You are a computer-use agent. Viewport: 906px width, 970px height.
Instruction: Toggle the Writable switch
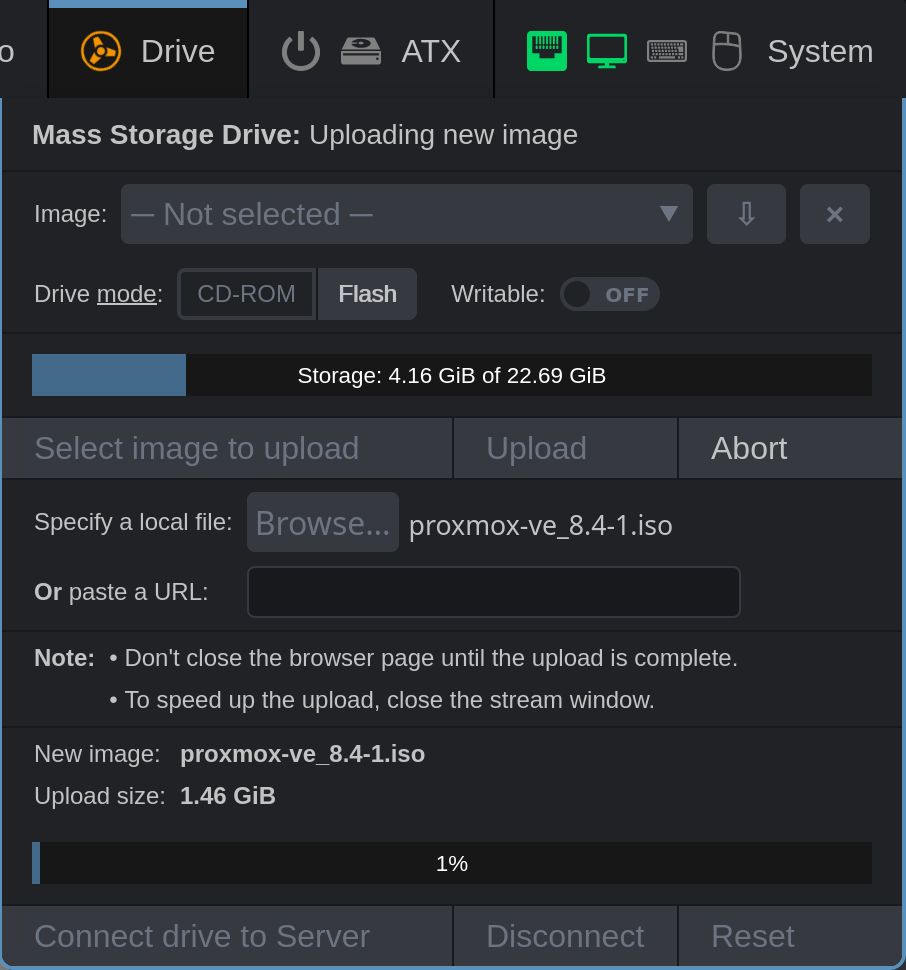pyautogui.click(x=610, y=294)
